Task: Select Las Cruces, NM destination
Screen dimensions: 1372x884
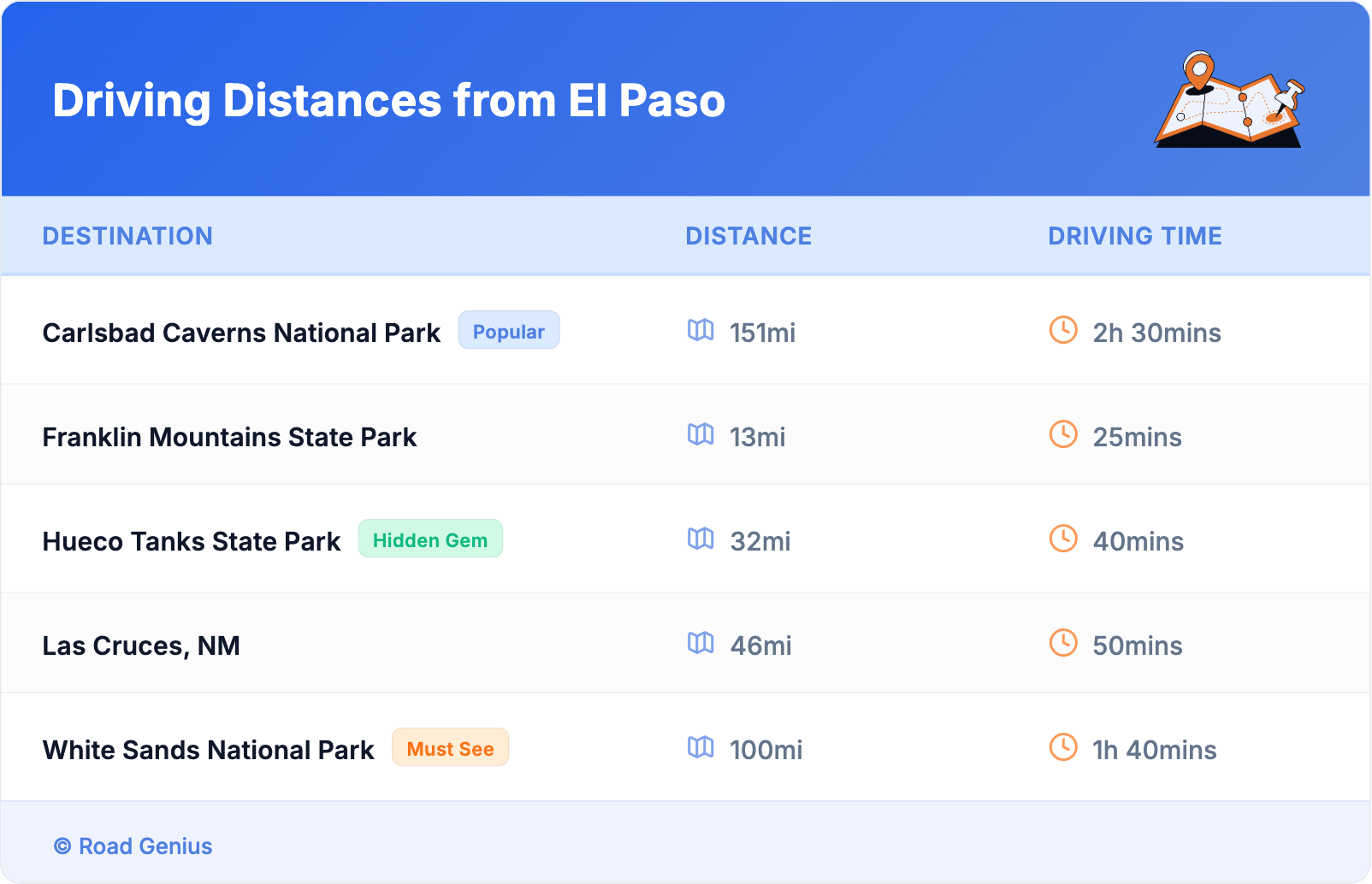Action: click(141, 645)
